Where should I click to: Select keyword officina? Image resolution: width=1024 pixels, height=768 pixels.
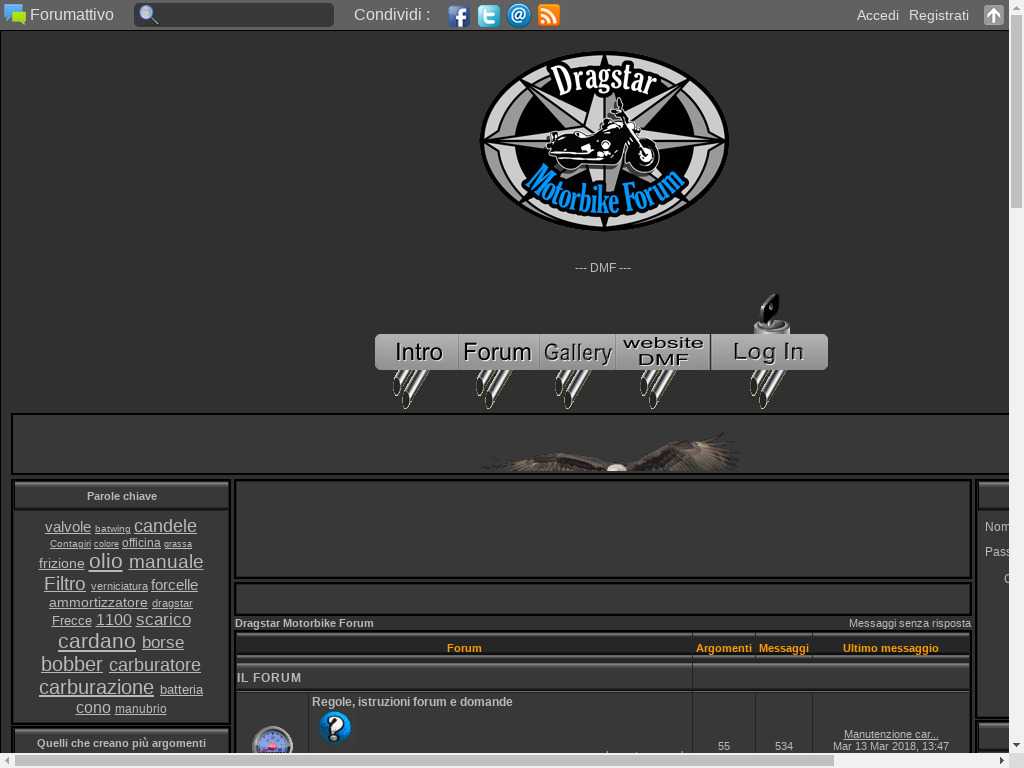pos(141,543)
